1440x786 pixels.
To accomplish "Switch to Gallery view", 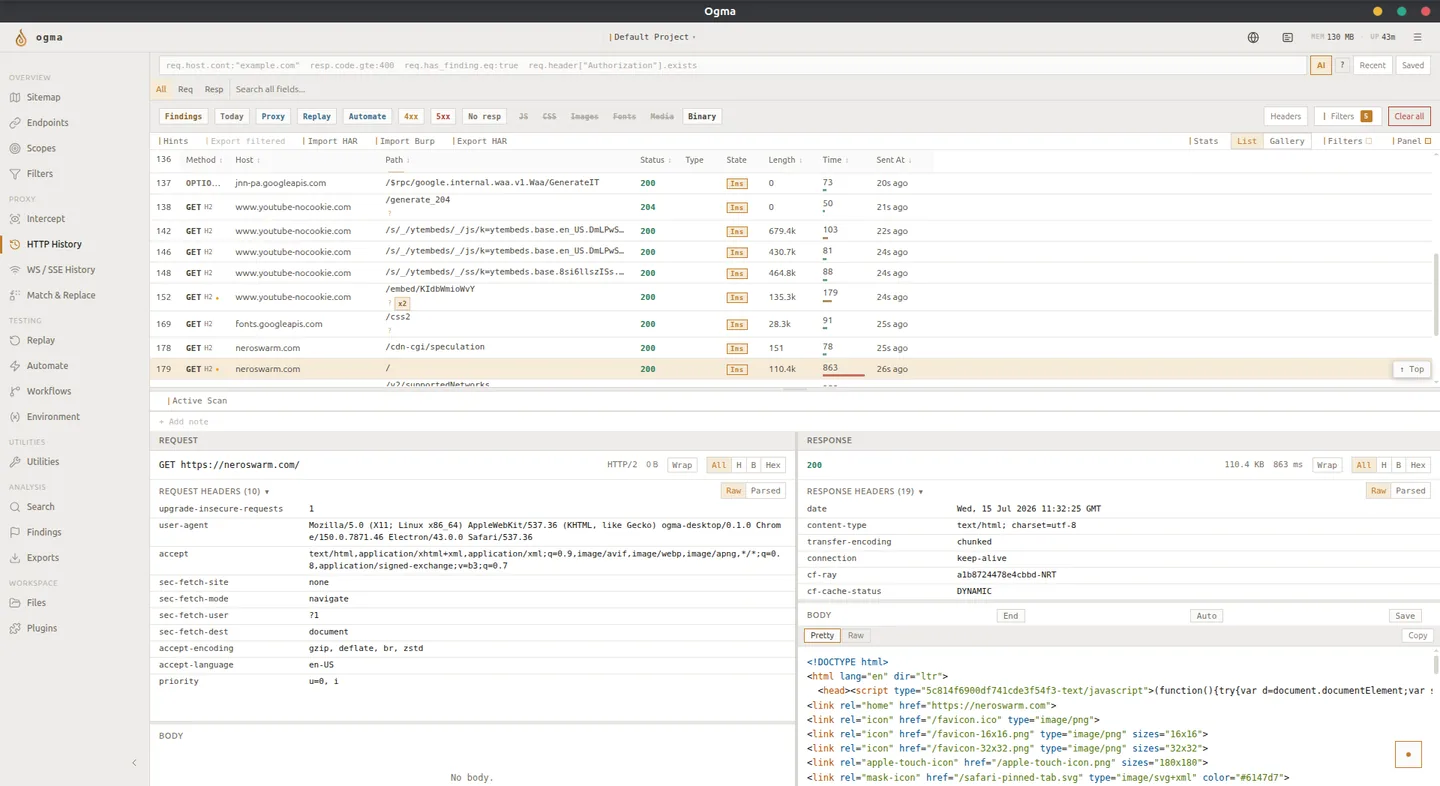I will click(x=1287, y=141).
